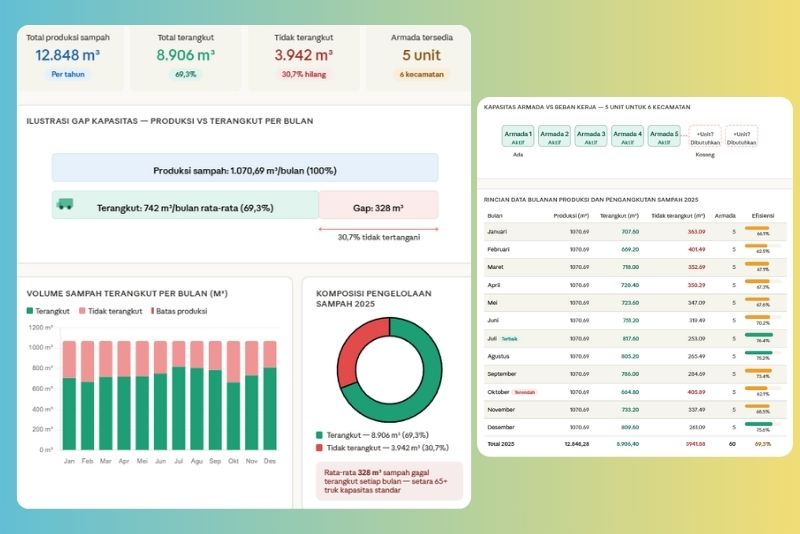Click the 'Bulan' column header

tap(495, 215)
